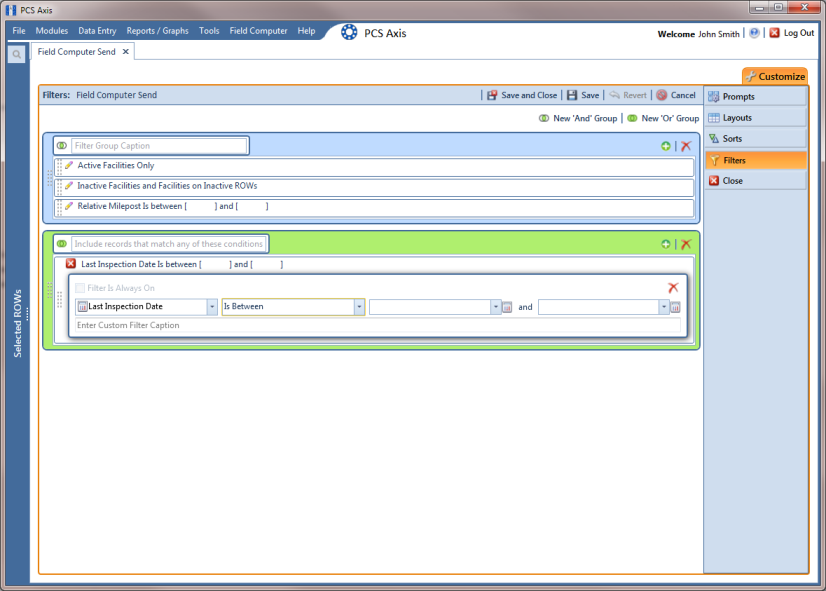
Task: Click the blue group type icon beside caption
Action: (62, 145)
